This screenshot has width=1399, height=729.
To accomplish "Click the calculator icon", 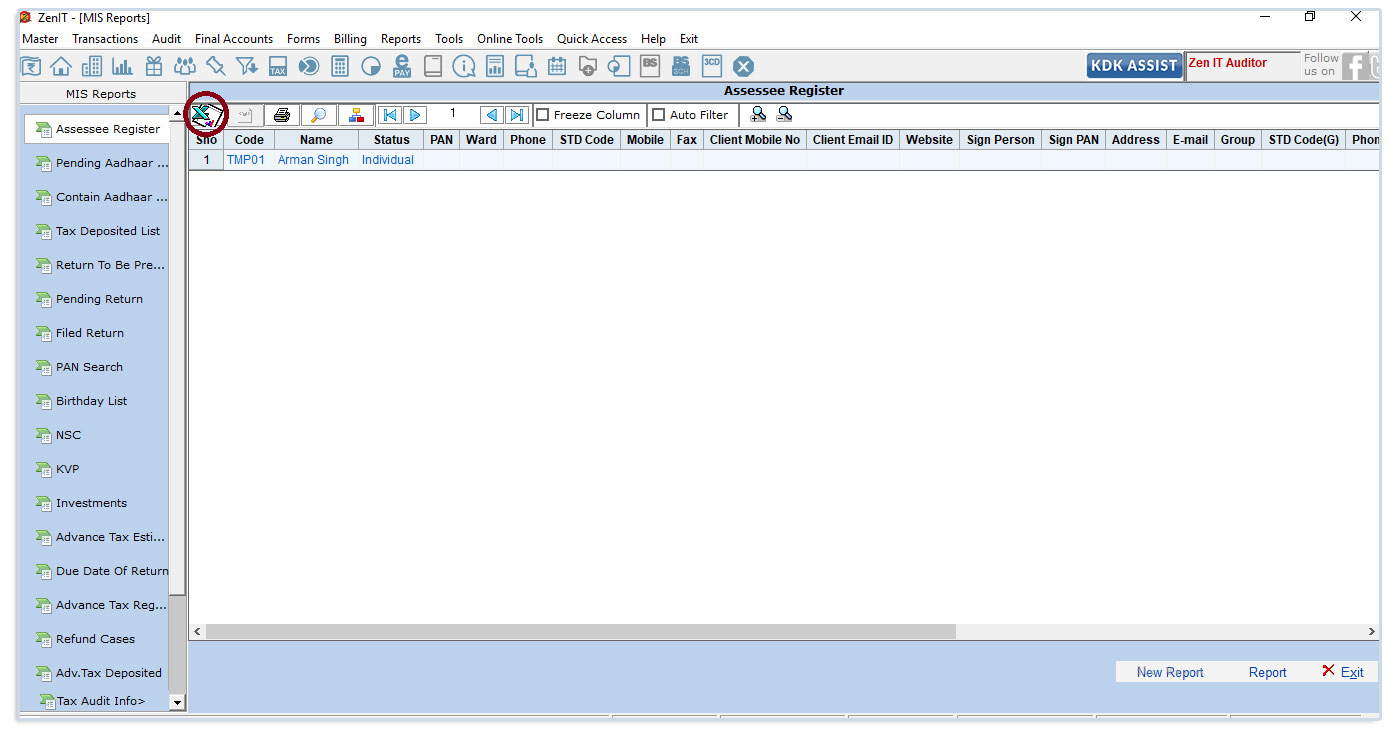I will 340,66.
